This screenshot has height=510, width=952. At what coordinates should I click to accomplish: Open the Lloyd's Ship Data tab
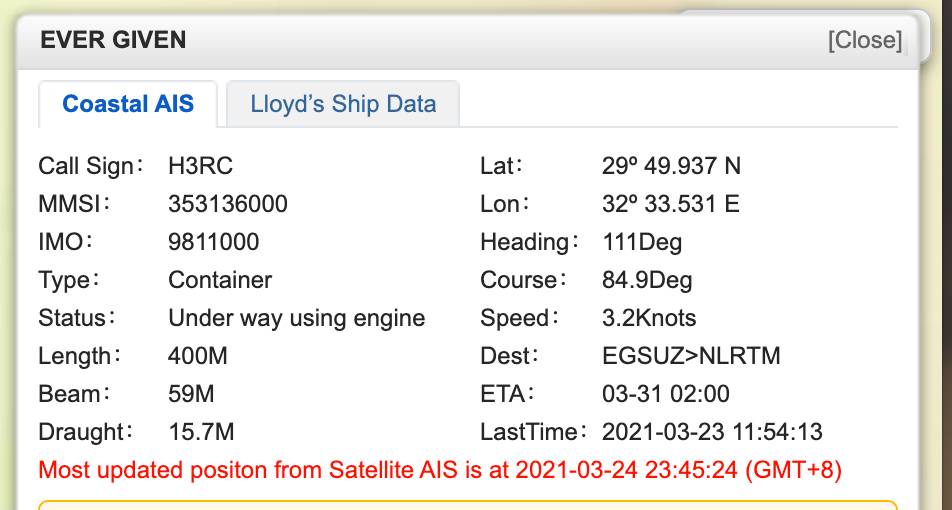343,104
